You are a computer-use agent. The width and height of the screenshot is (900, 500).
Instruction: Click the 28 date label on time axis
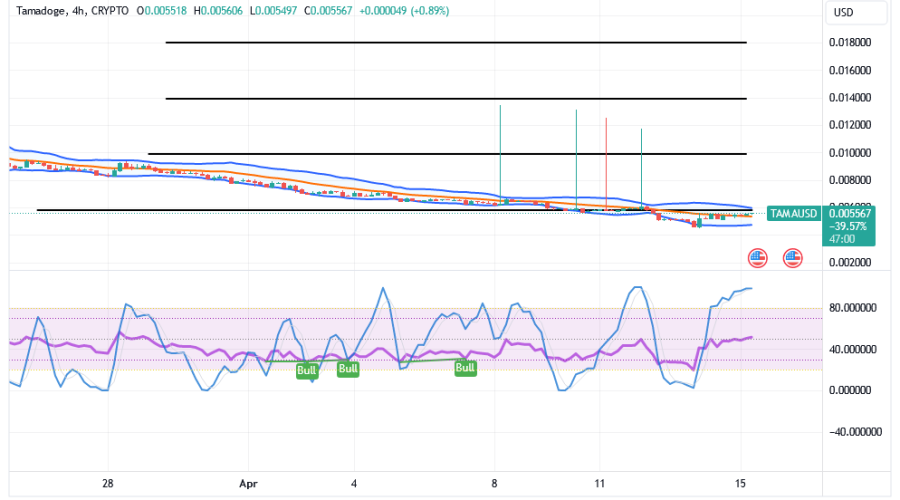[x=108, y=482]
